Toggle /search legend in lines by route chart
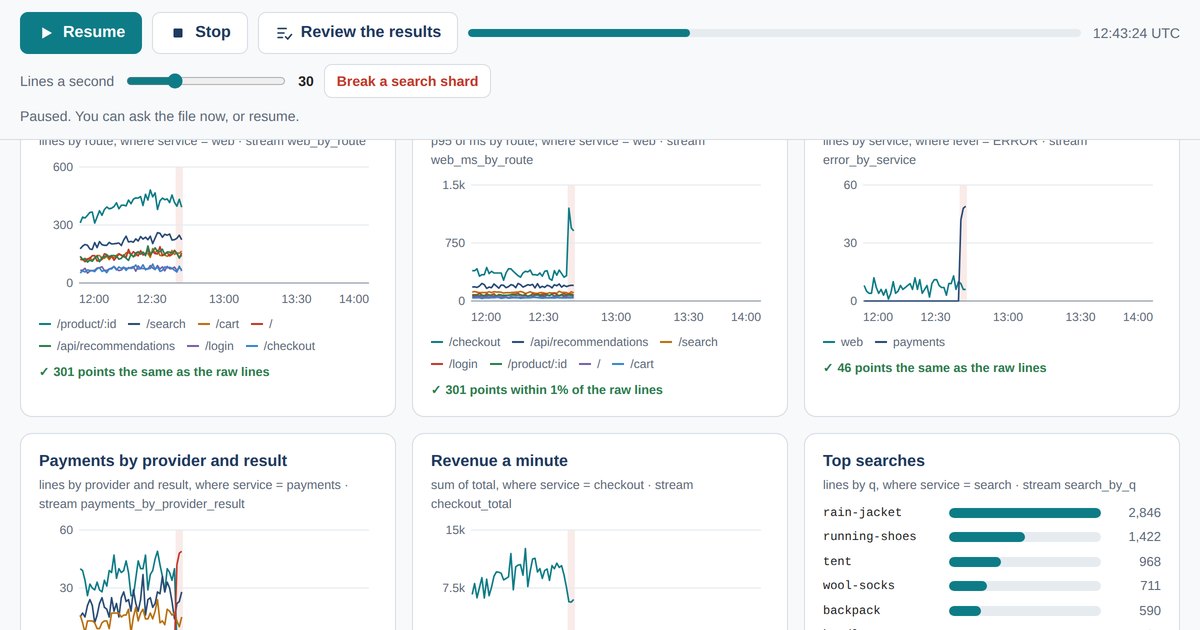 [x=157, y=324]
